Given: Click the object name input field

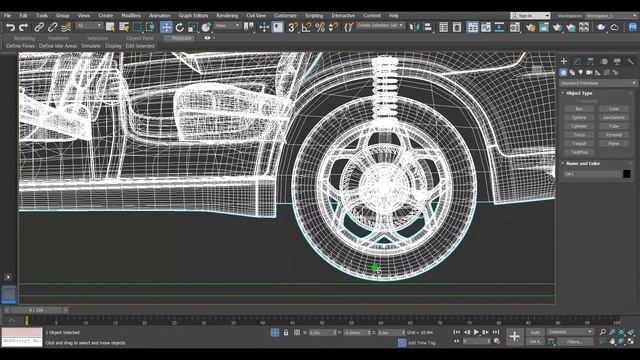Looking at the screenshot, I should (593, 174).
